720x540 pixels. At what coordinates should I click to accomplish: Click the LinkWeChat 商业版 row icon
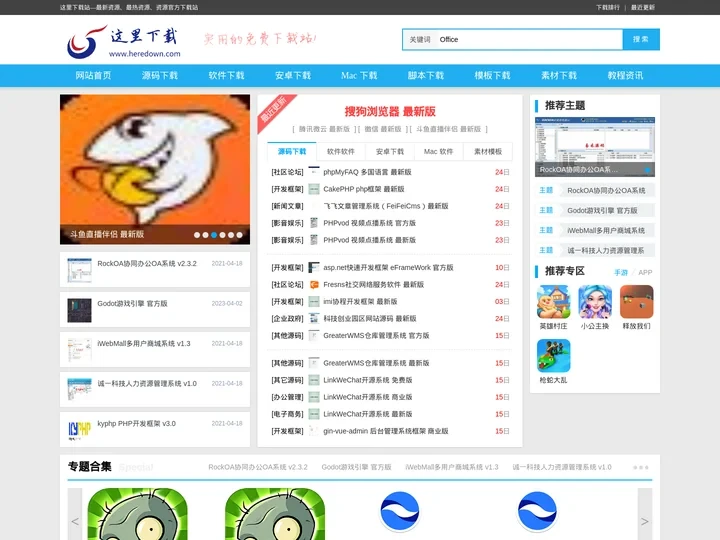pyautogui.click(x=314, y=397)
